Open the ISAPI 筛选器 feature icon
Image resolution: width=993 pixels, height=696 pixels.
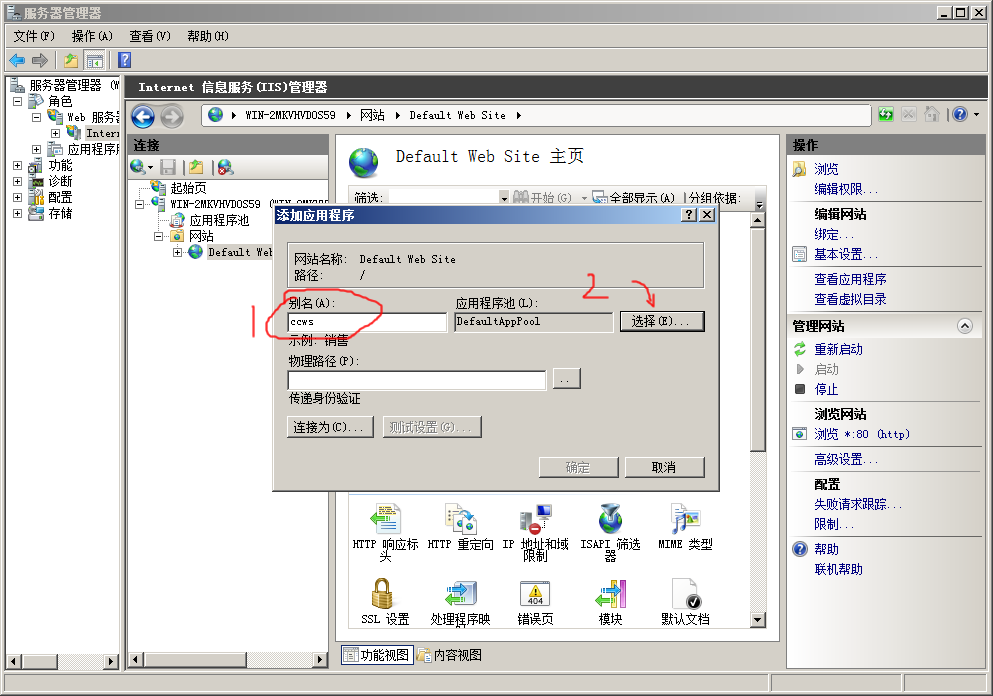[610, 521]
